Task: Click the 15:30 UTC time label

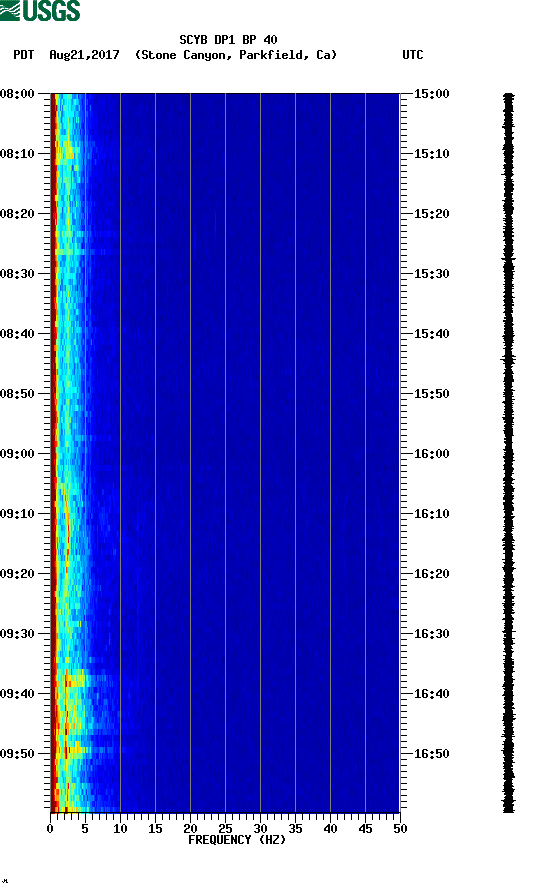Action: point(431,274)
